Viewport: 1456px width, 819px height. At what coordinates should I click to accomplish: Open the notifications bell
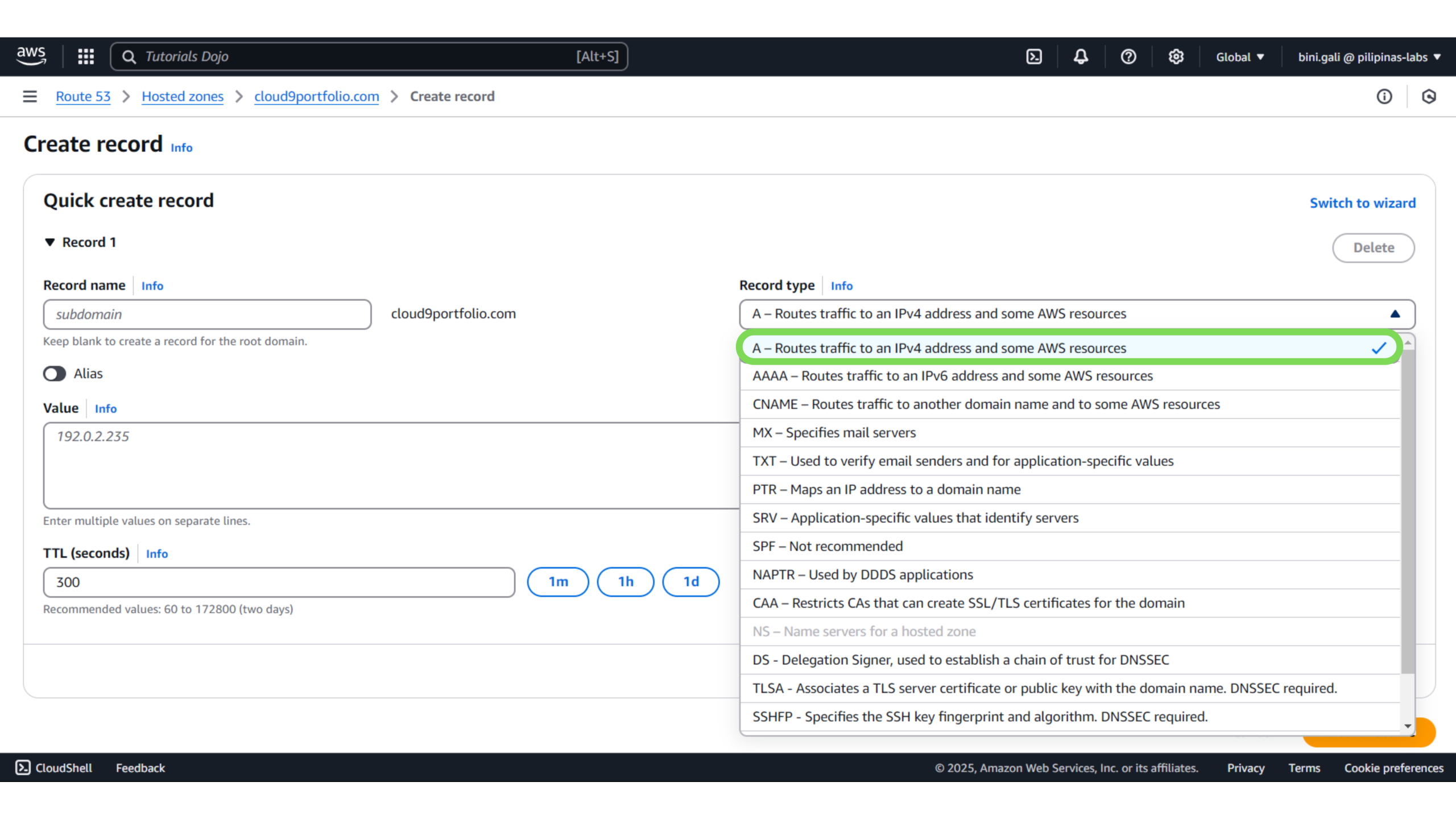point(1081,57)
